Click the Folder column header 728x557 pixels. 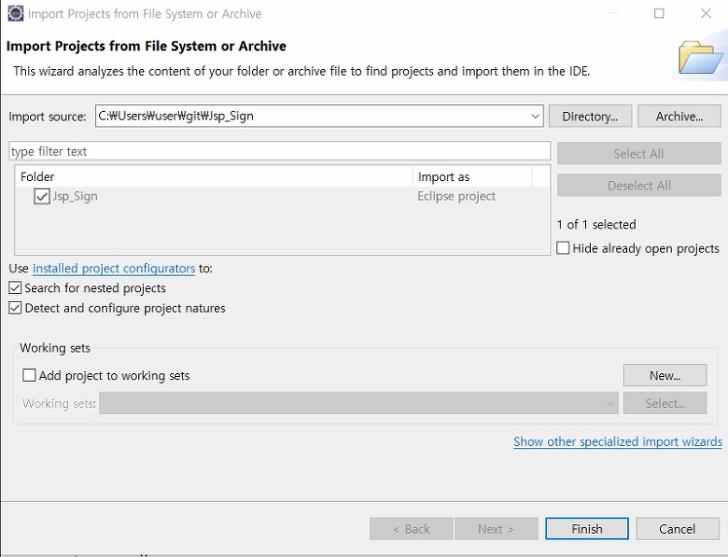tap(214, 177)
